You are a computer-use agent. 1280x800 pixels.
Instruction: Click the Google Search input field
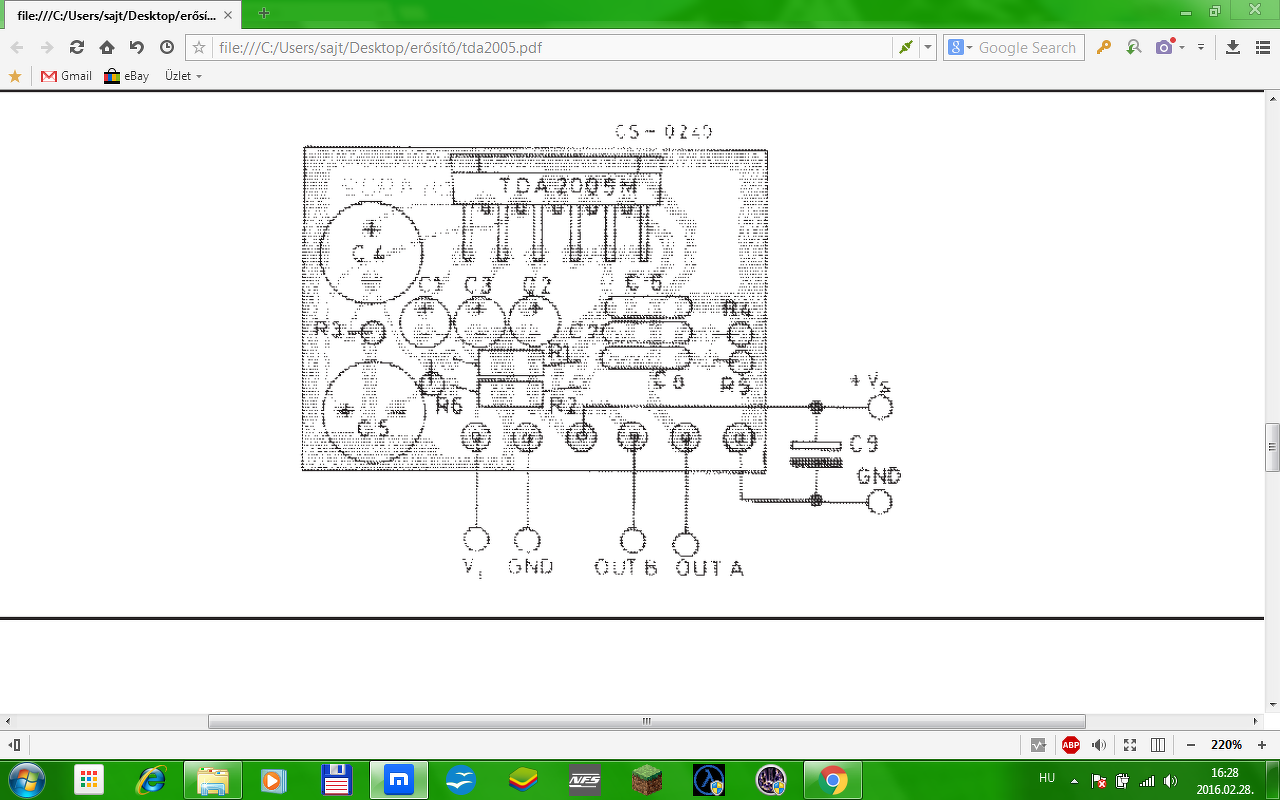1029,47
